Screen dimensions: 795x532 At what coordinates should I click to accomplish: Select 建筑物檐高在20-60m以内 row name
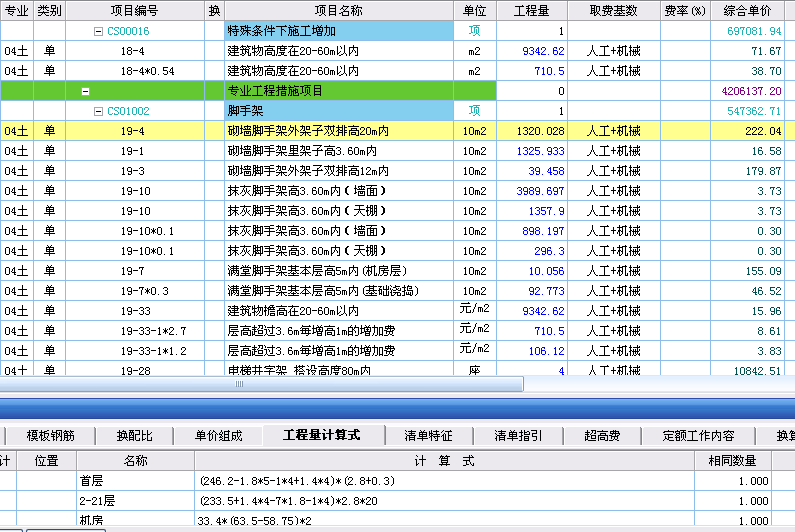293,311
